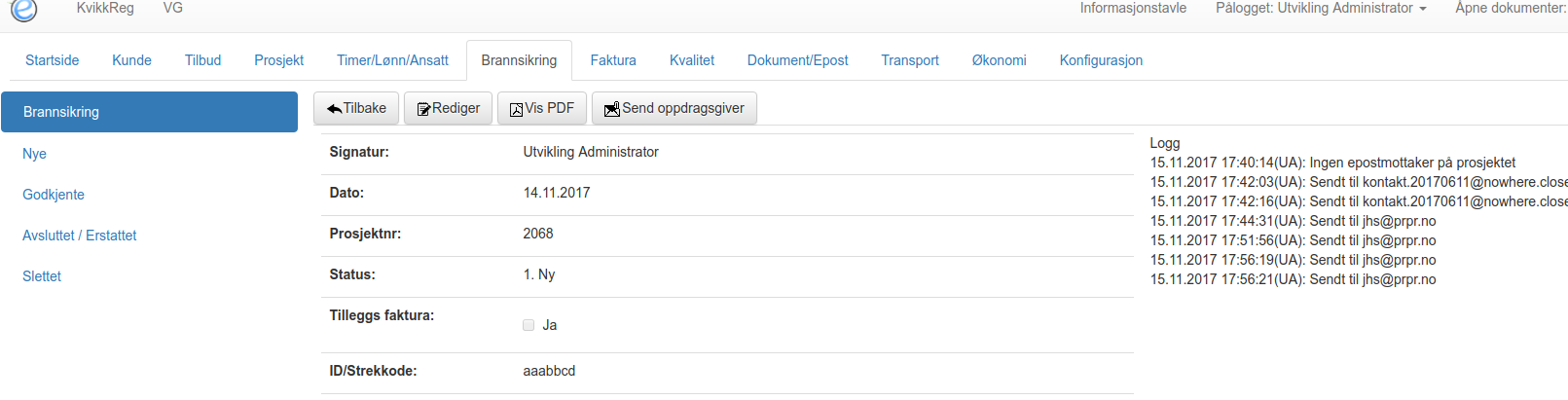Open the Nye sidebar link
The height and width of the screenshot is (400, 1568).
tap(35, 154)
